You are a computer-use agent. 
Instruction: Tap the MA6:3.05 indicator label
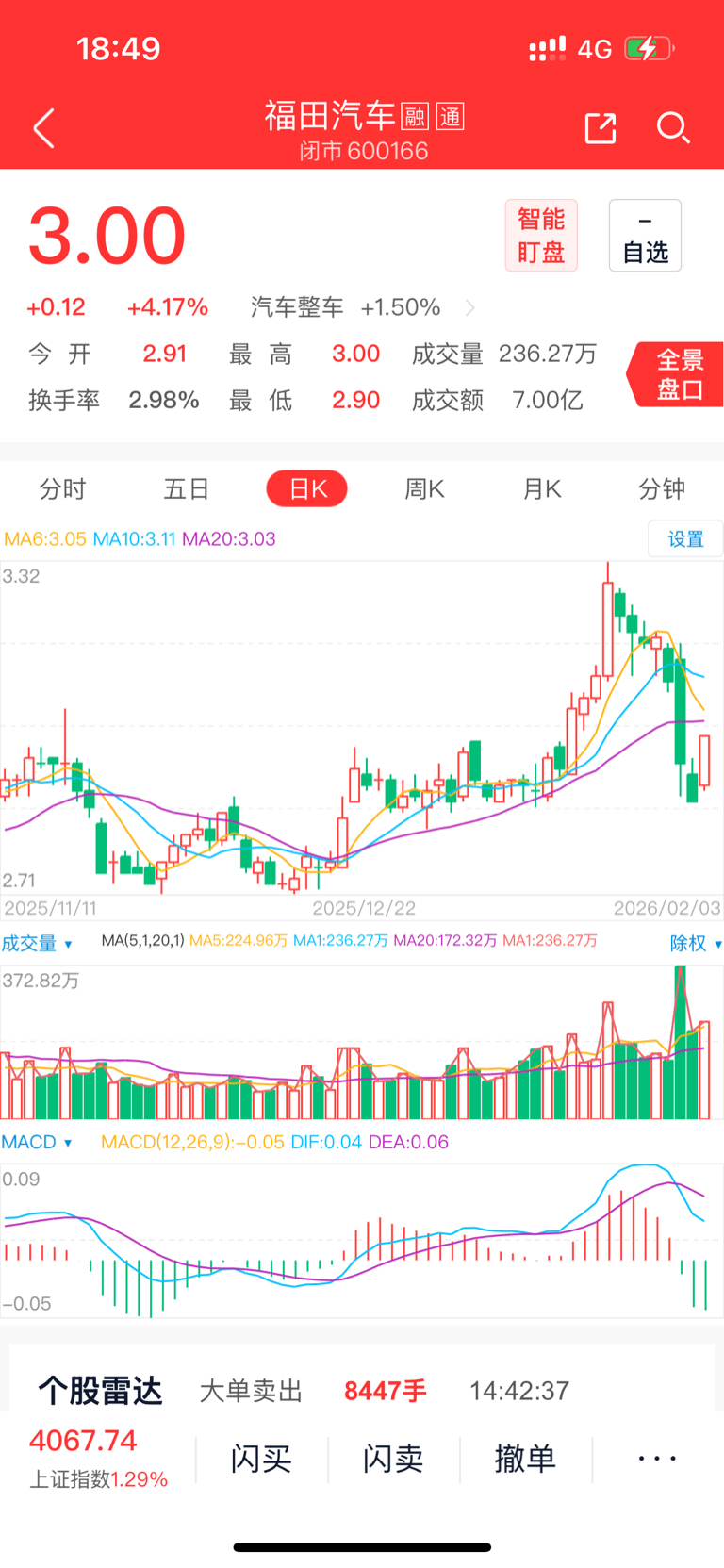tap(45, 539)
